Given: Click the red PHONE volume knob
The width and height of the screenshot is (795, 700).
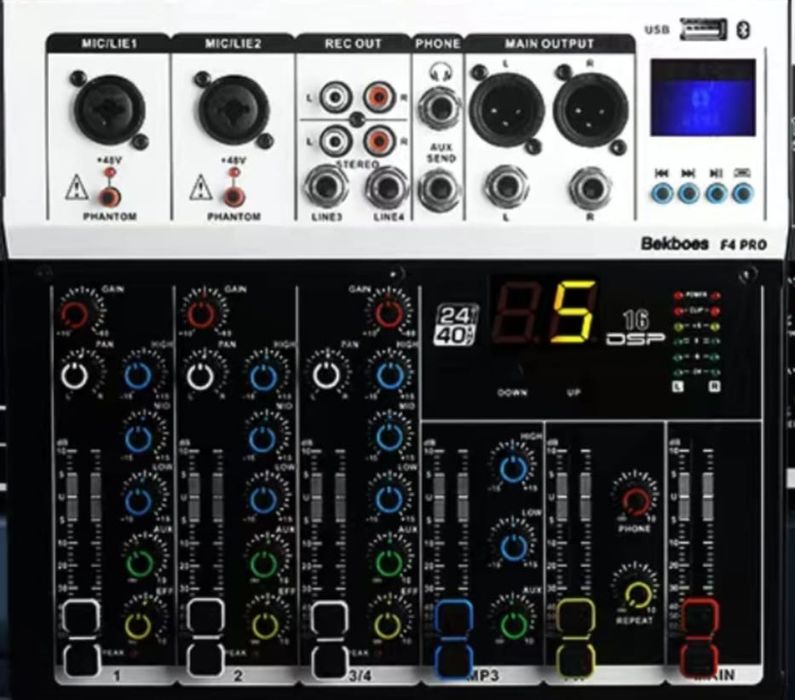Looking at the screenshot, I should pos(636,501).
